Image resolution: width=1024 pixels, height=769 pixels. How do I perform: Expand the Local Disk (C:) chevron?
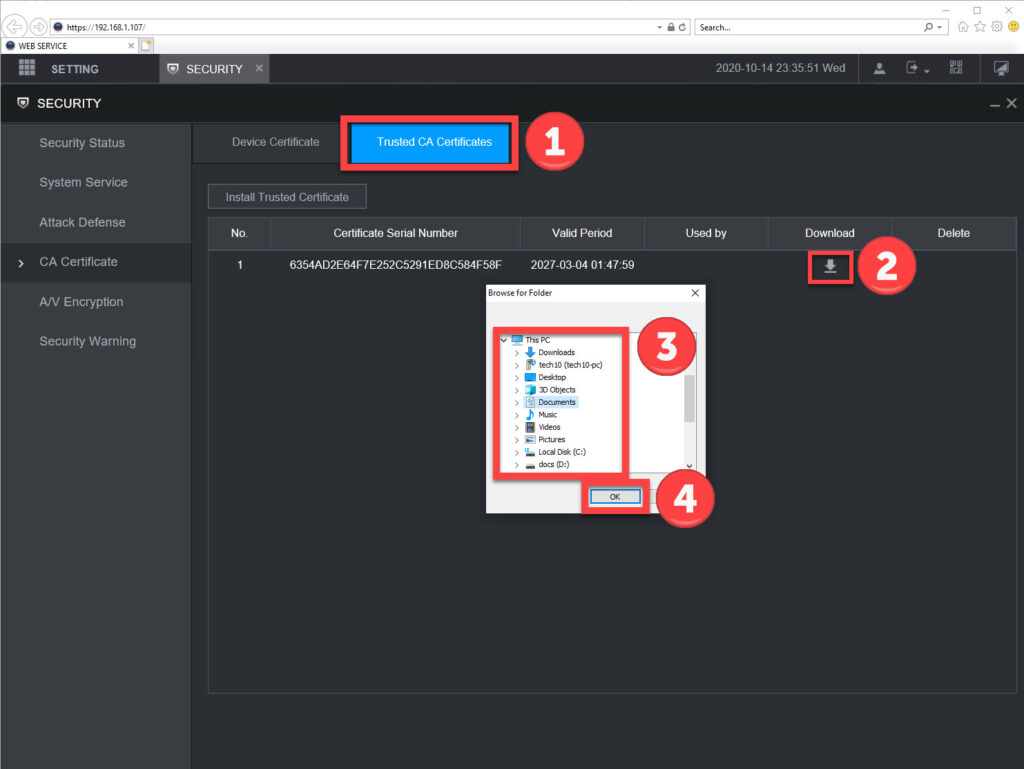tap(517, 452)
